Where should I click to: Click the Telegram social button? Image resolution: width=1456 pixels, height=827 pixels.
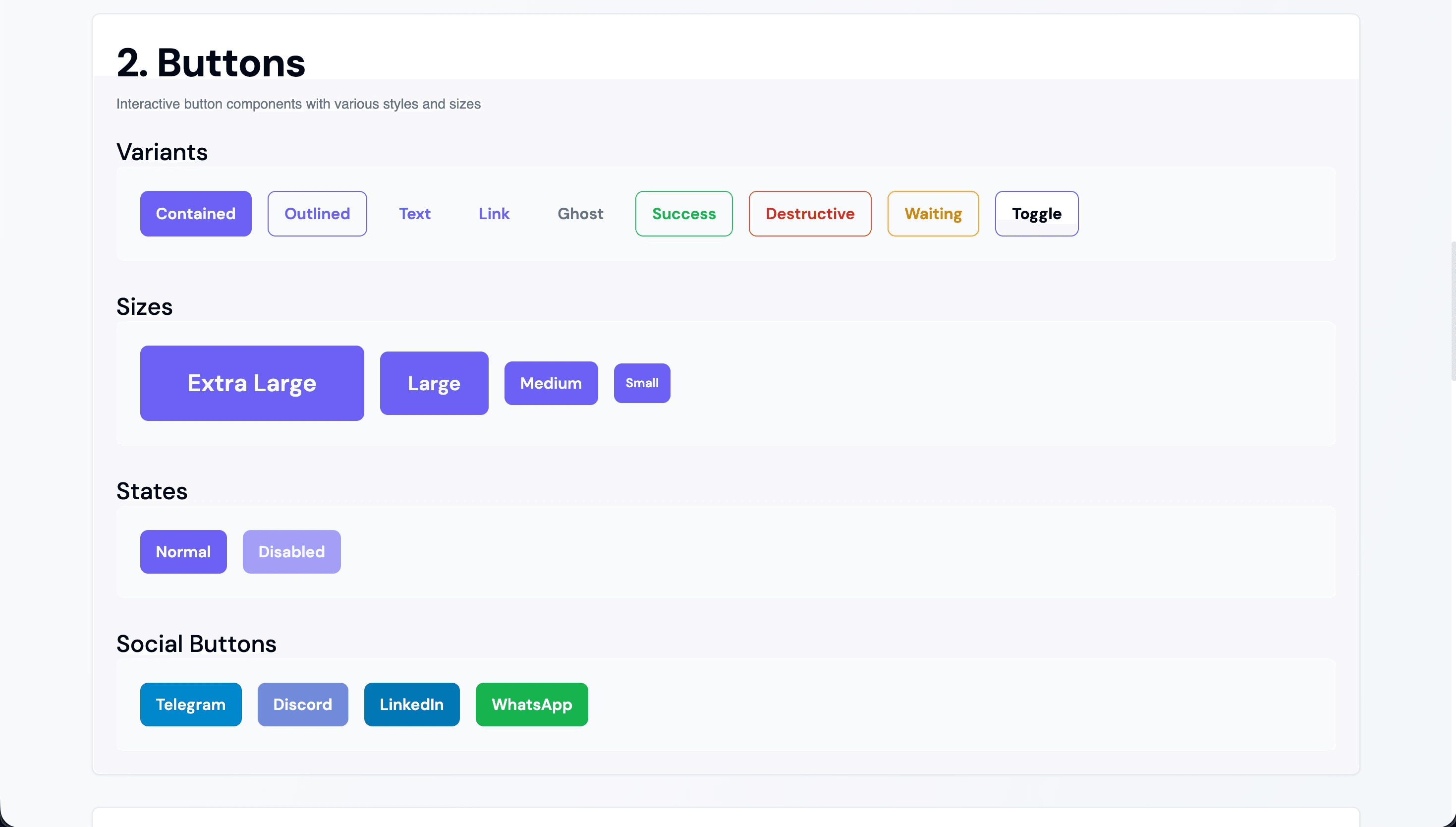coord(190,705)
